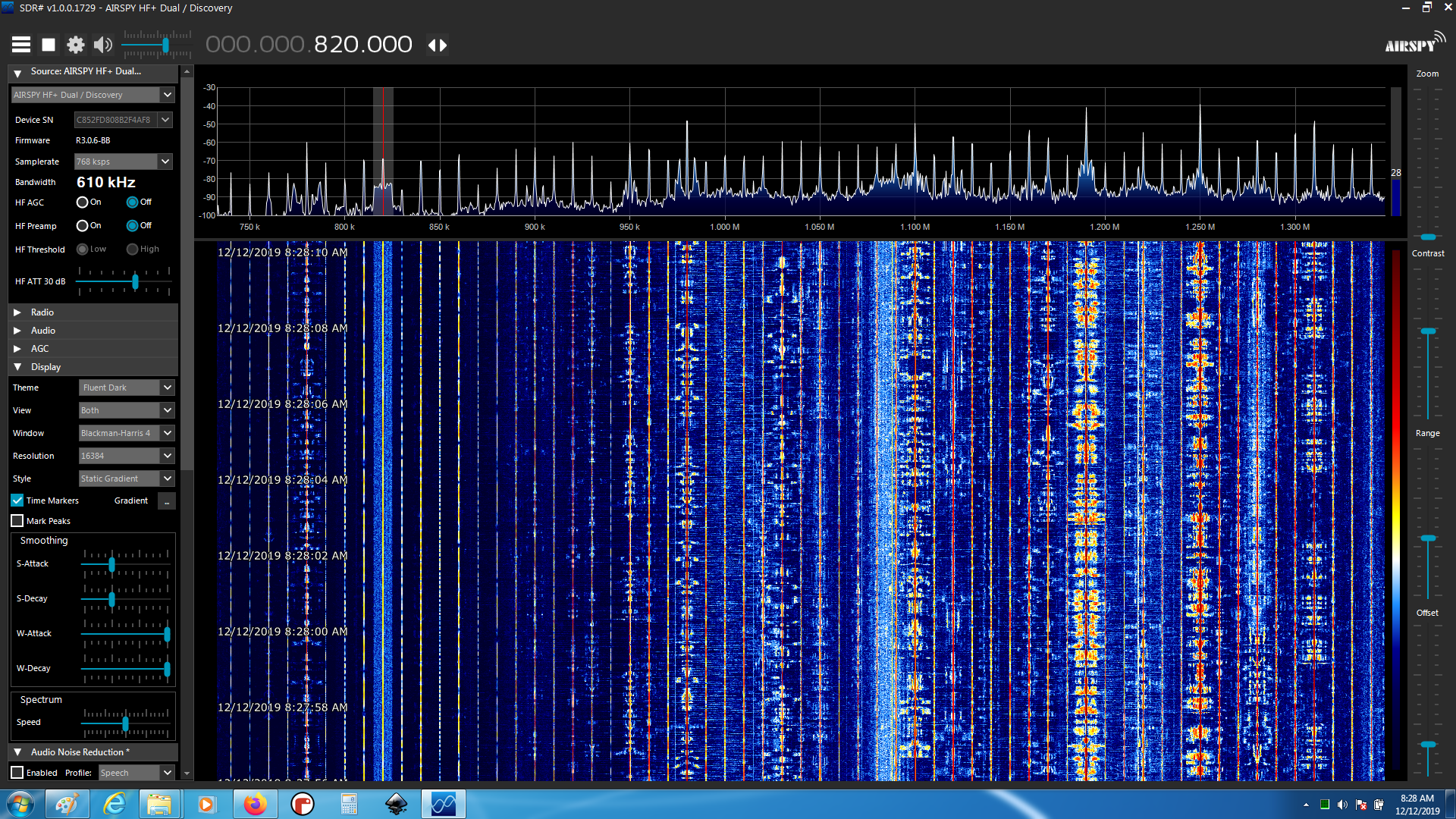Open the Theme dropdown showing Fluent Dark
This screenshot has height=819, width=1456.
pyautogui.click(x=168, y=388)
